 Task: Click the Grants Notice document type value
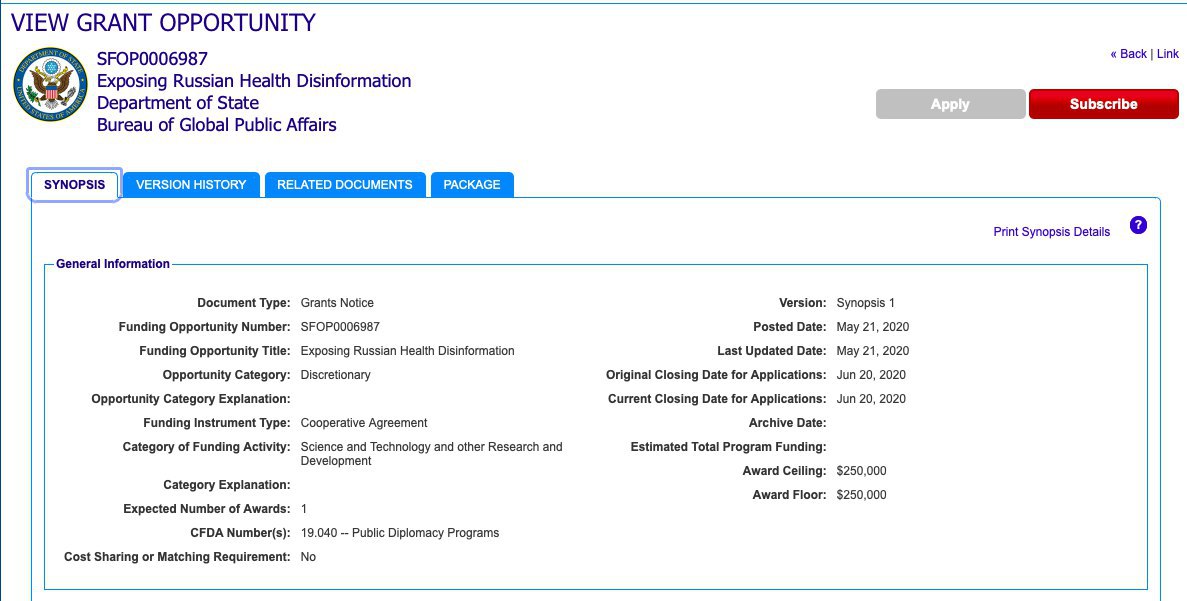click(337, 303)
